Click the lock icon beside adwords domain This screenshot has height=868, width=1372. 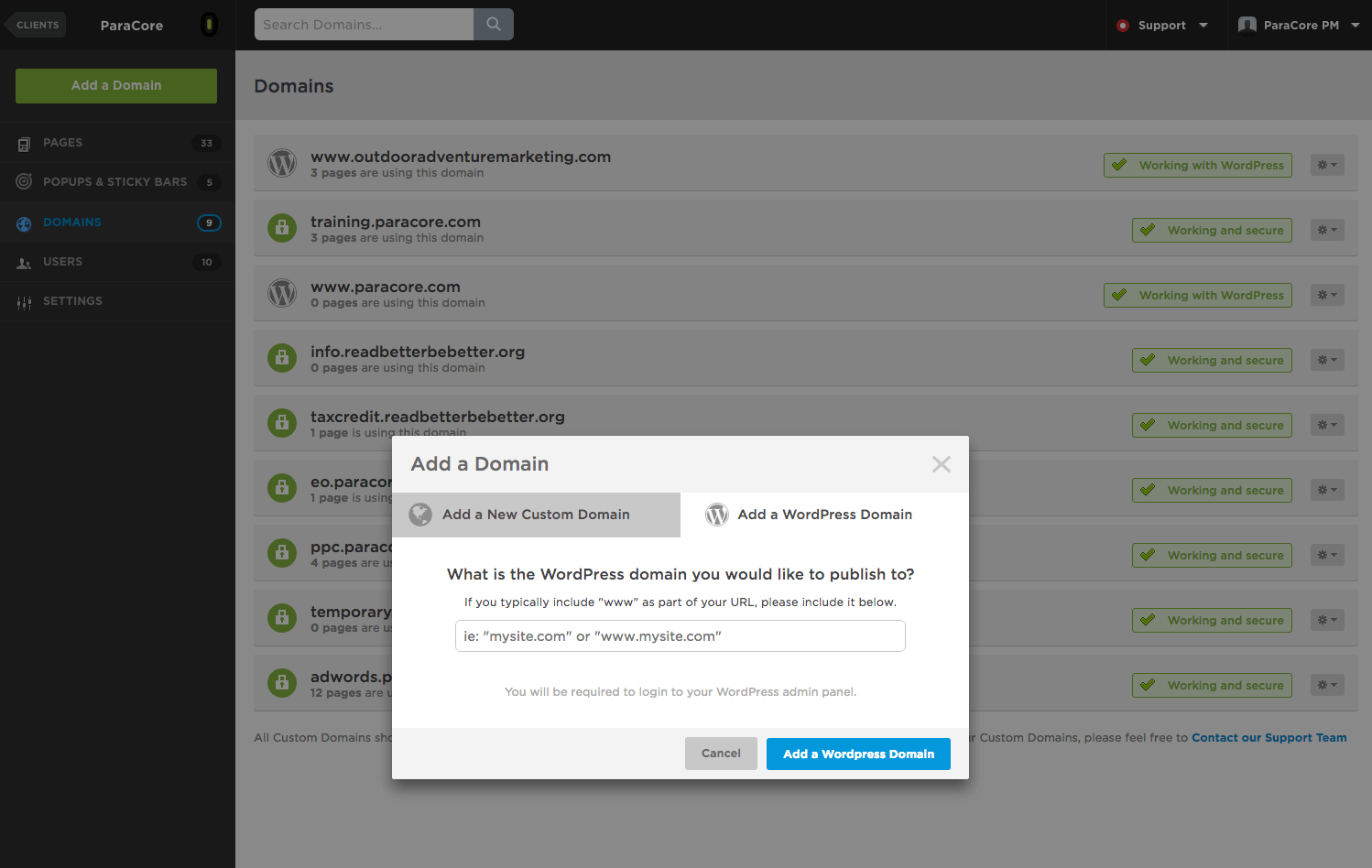[x=282, y=683]
